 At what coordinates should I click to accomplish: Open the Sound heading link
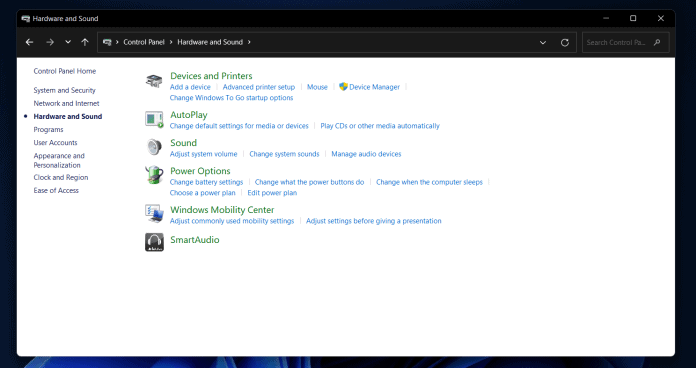[183, 143]
